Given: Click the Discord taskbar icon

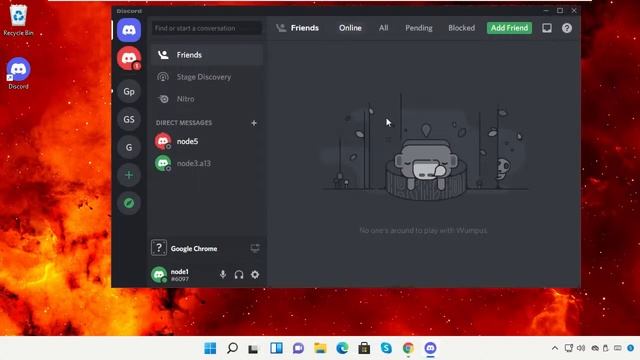Looking at the screenshot, I should click(x=430, y=348).
